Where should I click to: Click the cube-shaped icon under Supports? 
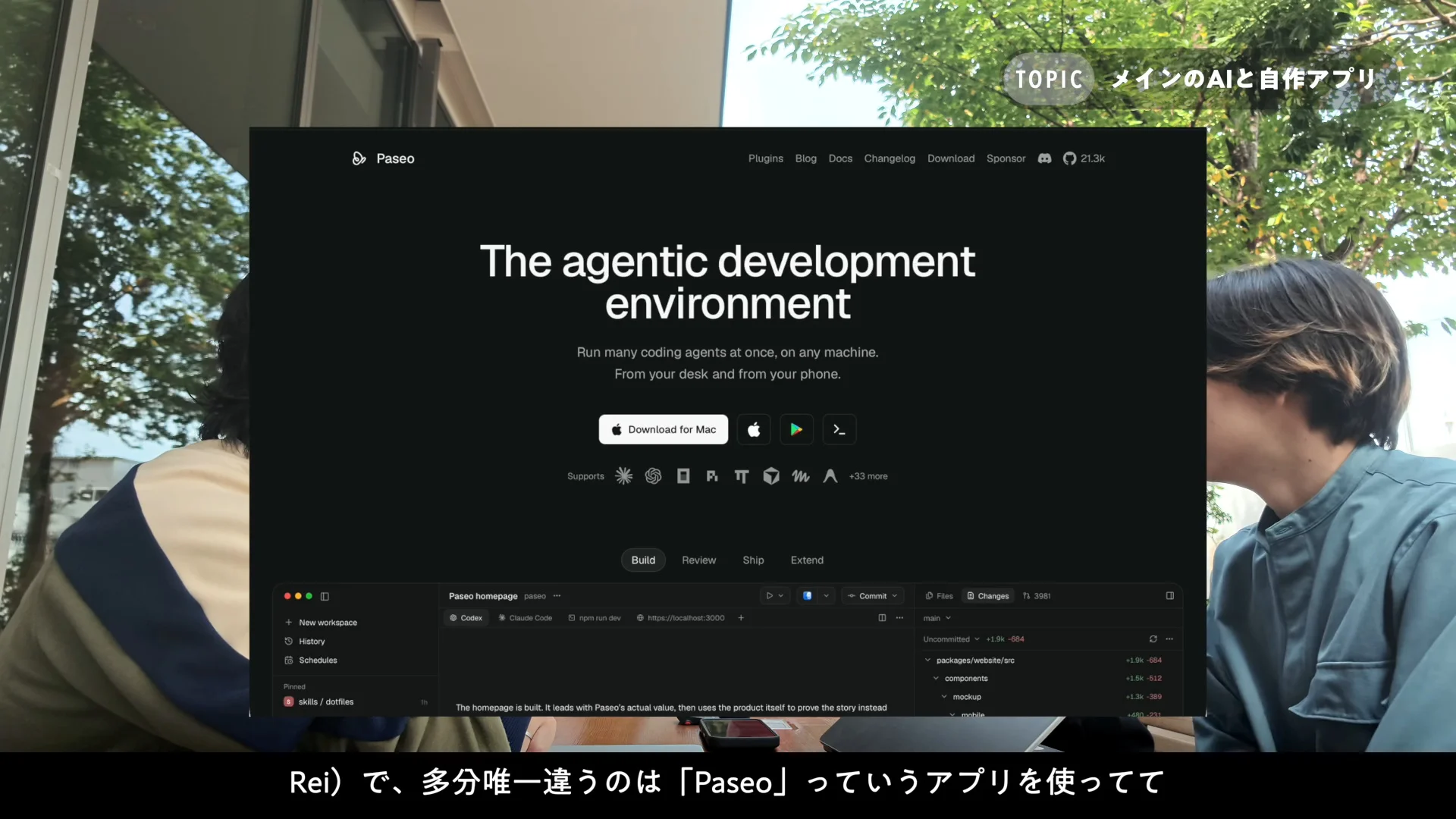click(771, 476)
